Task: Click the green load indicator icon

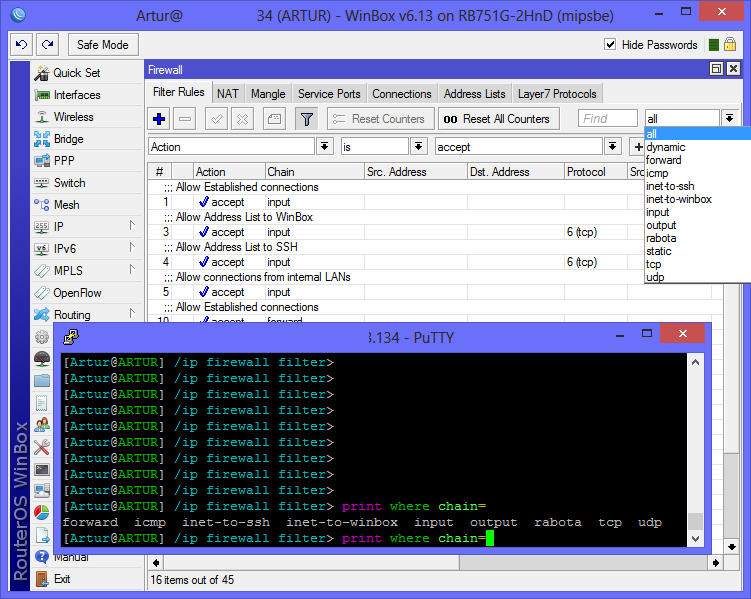Action: pyautogui.click(x=714, y=45)
